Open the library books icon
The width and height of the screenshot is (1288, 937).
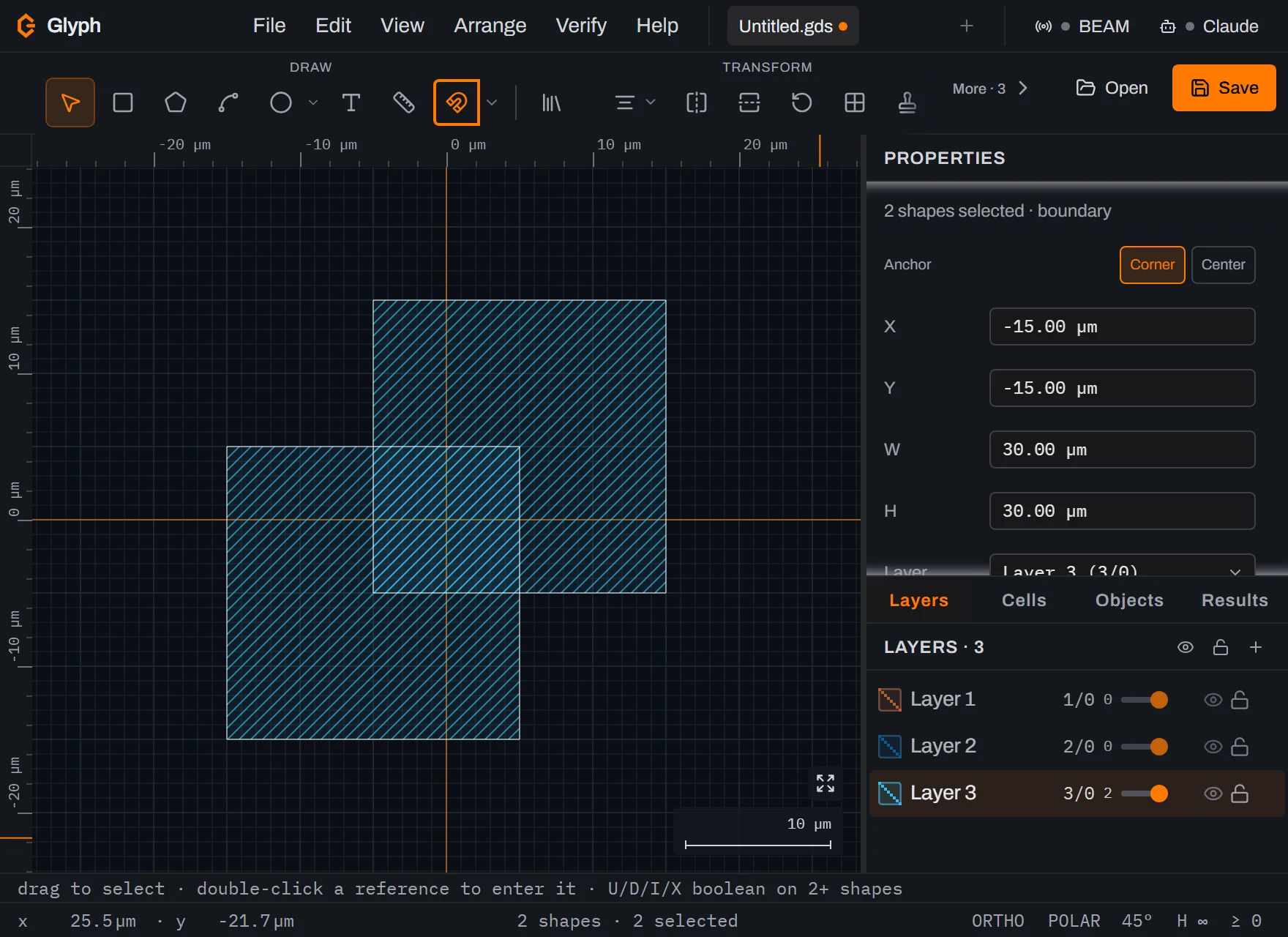tap(551, 102)
